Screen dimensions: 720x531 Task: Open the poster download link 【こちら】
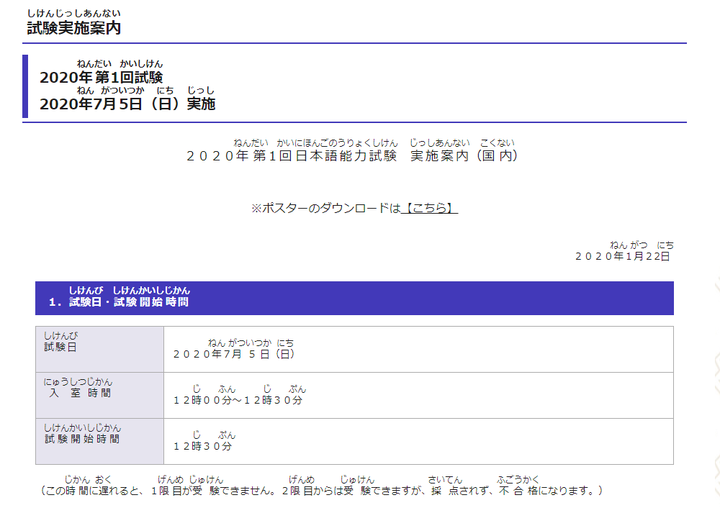[429, 208]
